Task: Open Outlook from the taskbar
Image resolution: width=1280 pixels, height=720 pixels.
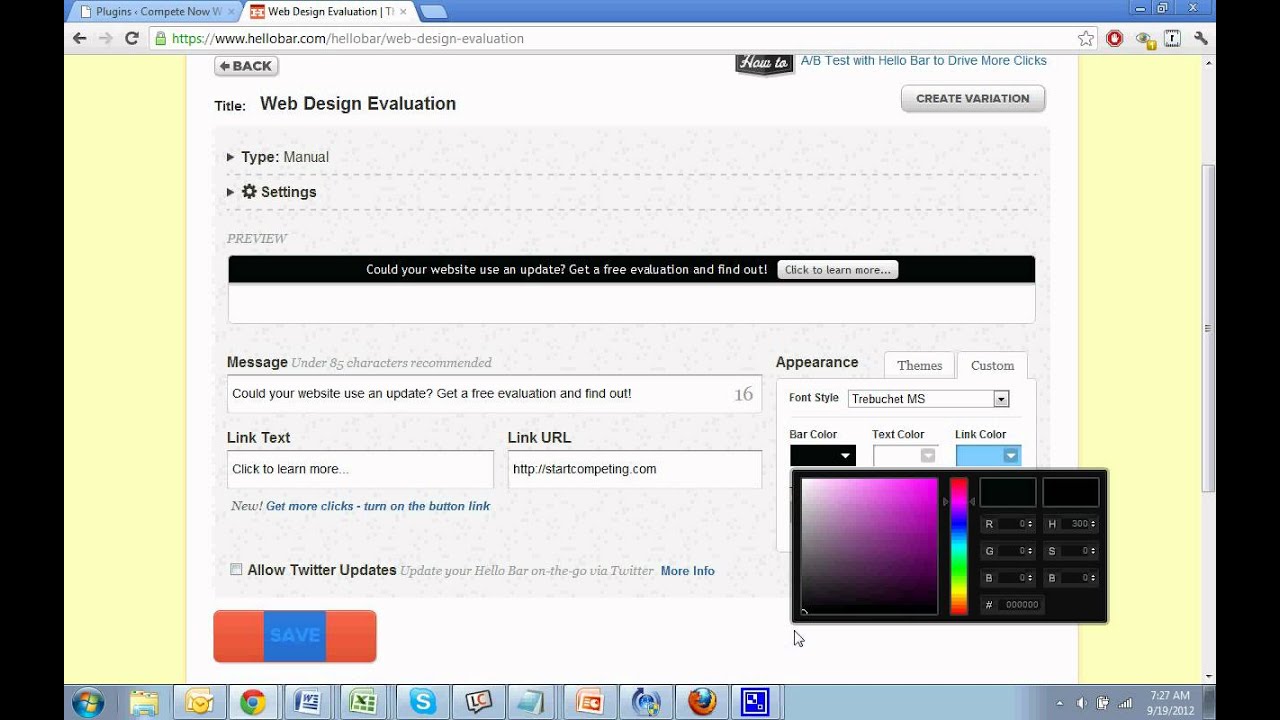Action: (199, 703)
